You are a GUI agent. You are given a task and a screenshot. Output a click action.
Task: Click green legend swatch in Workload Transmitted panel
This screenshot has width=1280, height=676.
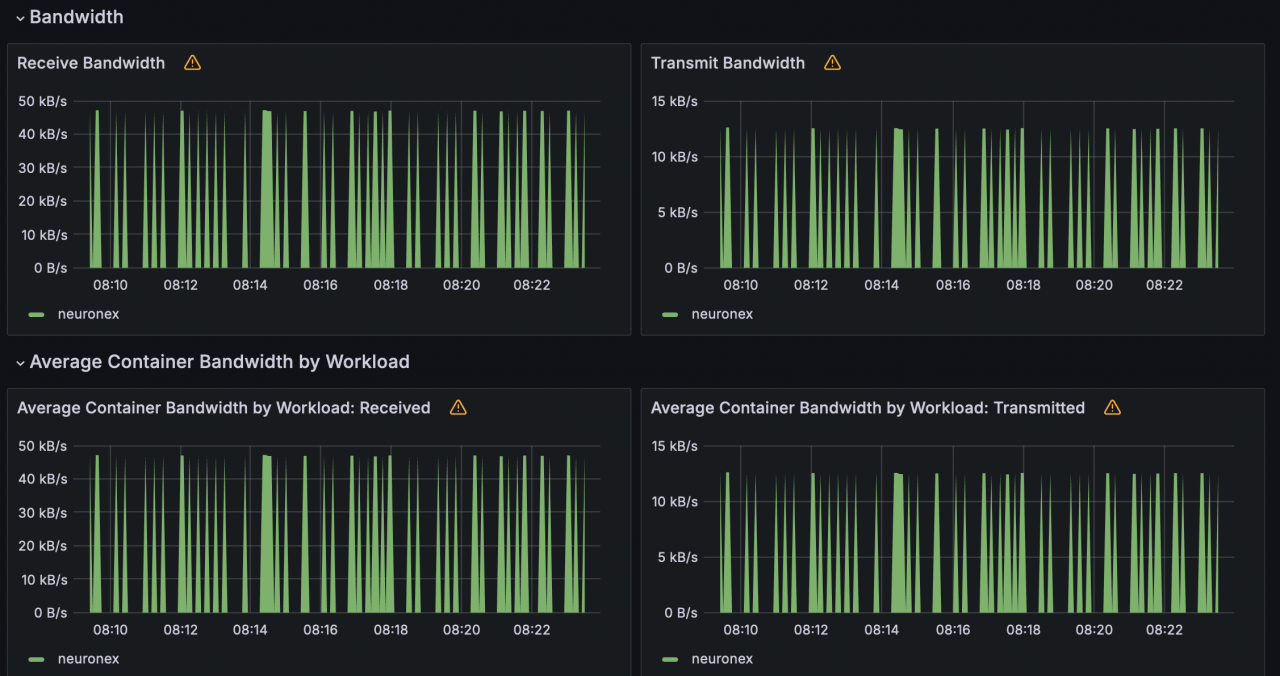tap(670, 659)
